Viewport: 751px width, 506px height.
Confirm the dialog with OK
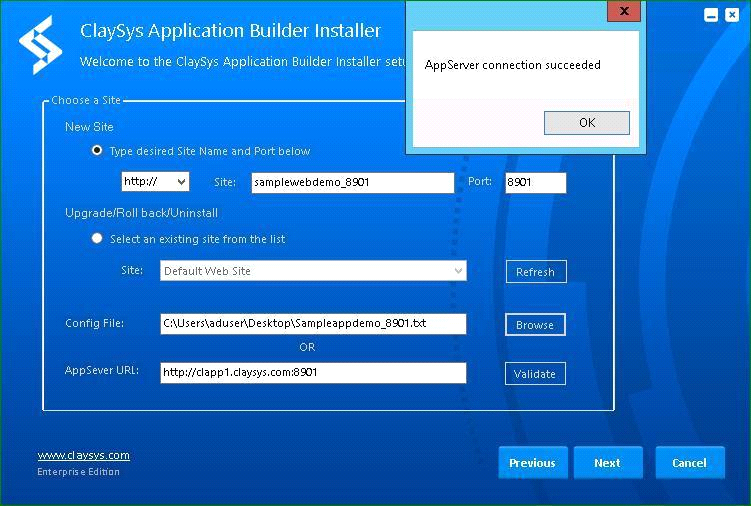(587, 123)
